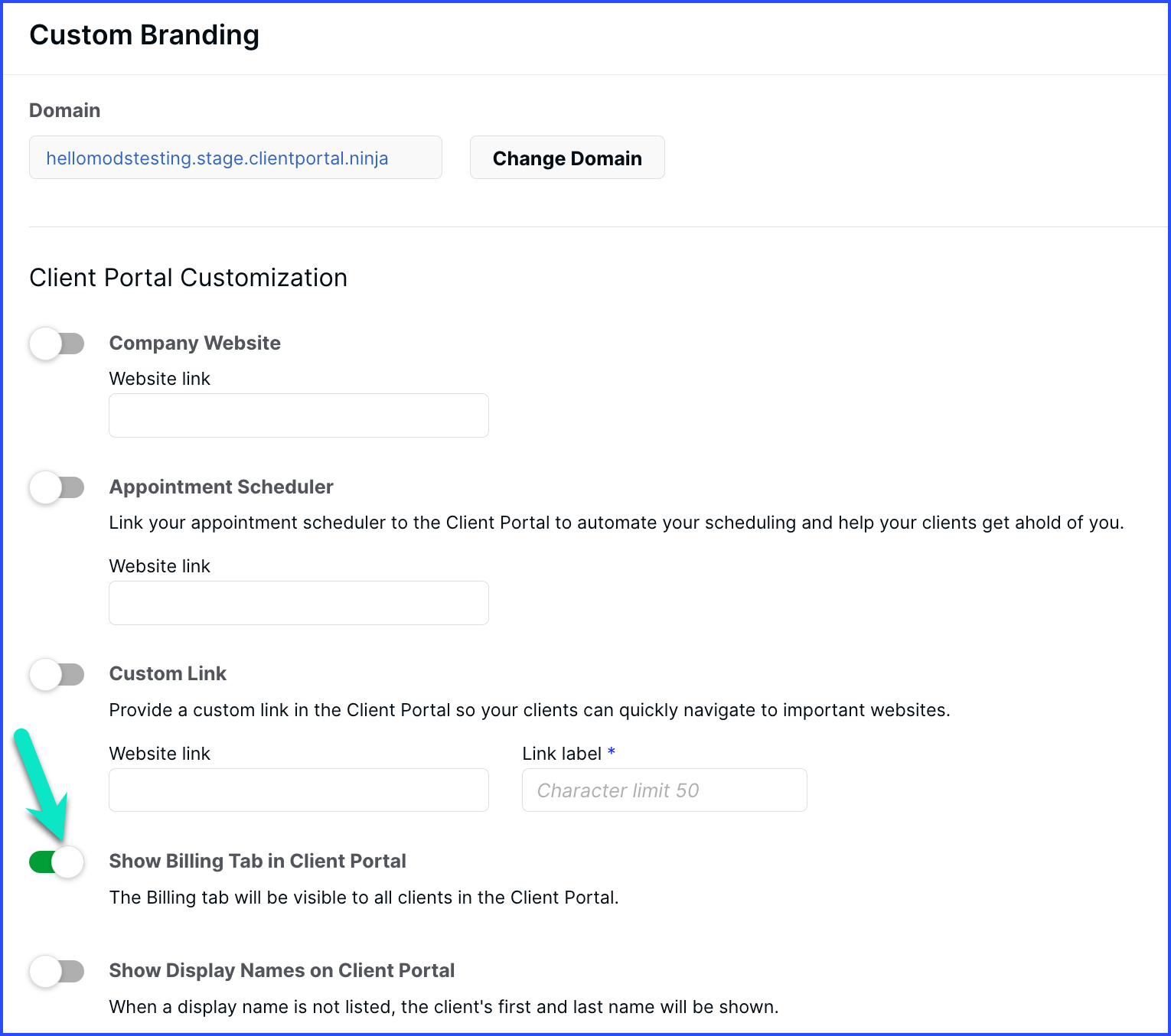Click the Domain field label
Viewport: 1171px width, 1036px height.
[x=64, y=110]
